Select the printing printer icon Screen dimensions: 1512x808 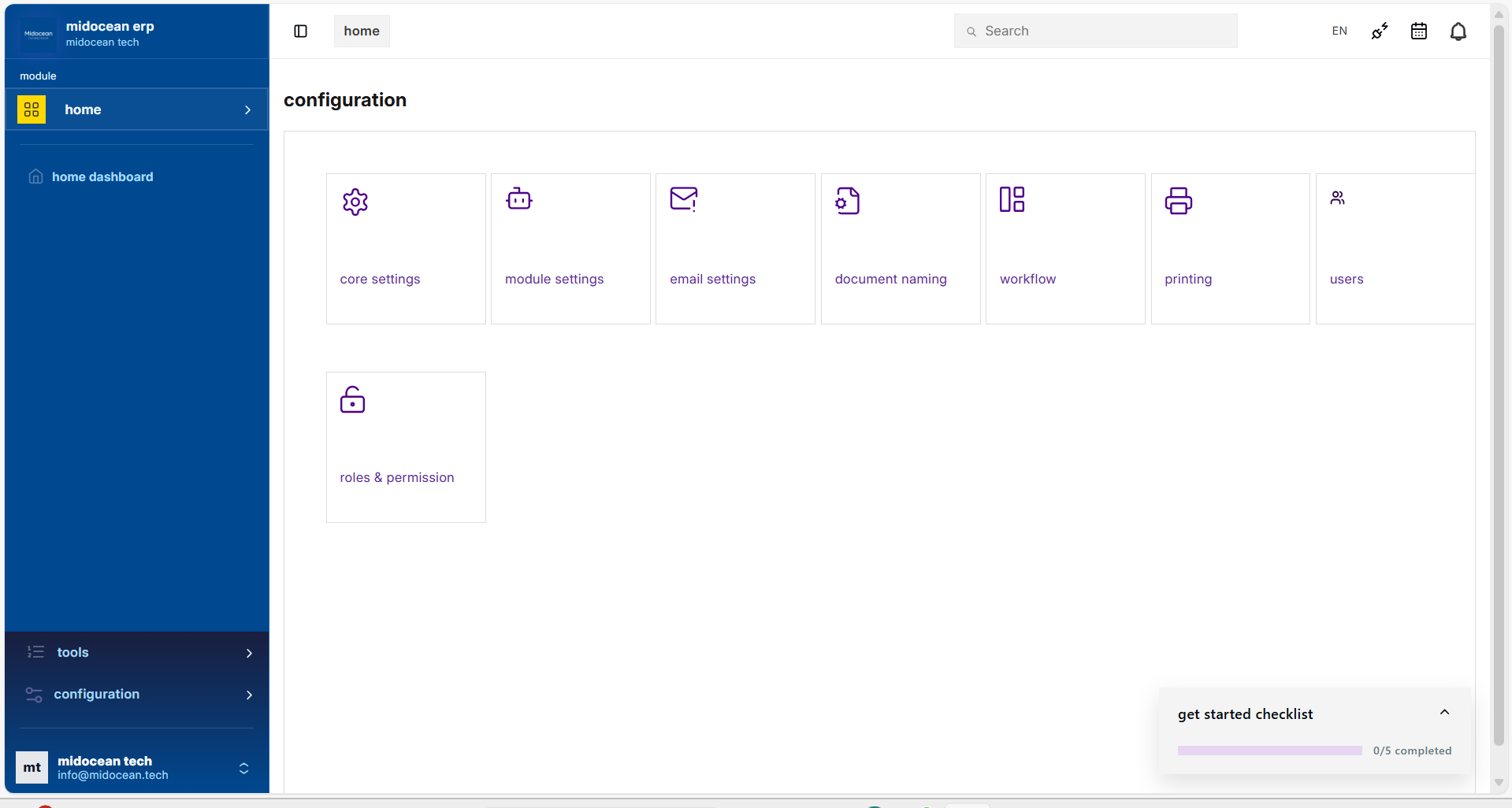[x=1178, y=201]
